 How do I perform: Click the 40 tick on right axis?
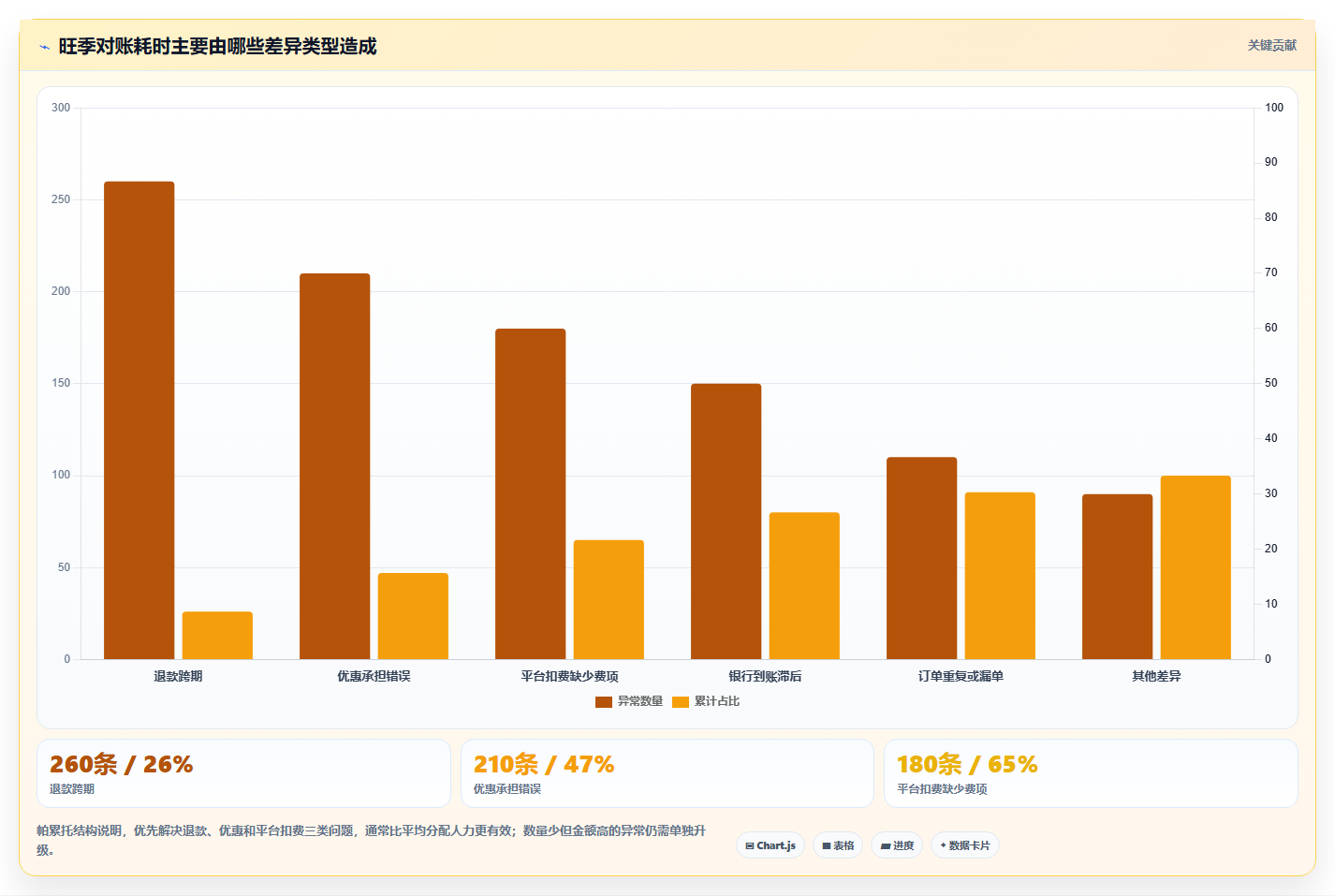point(1271,438)
